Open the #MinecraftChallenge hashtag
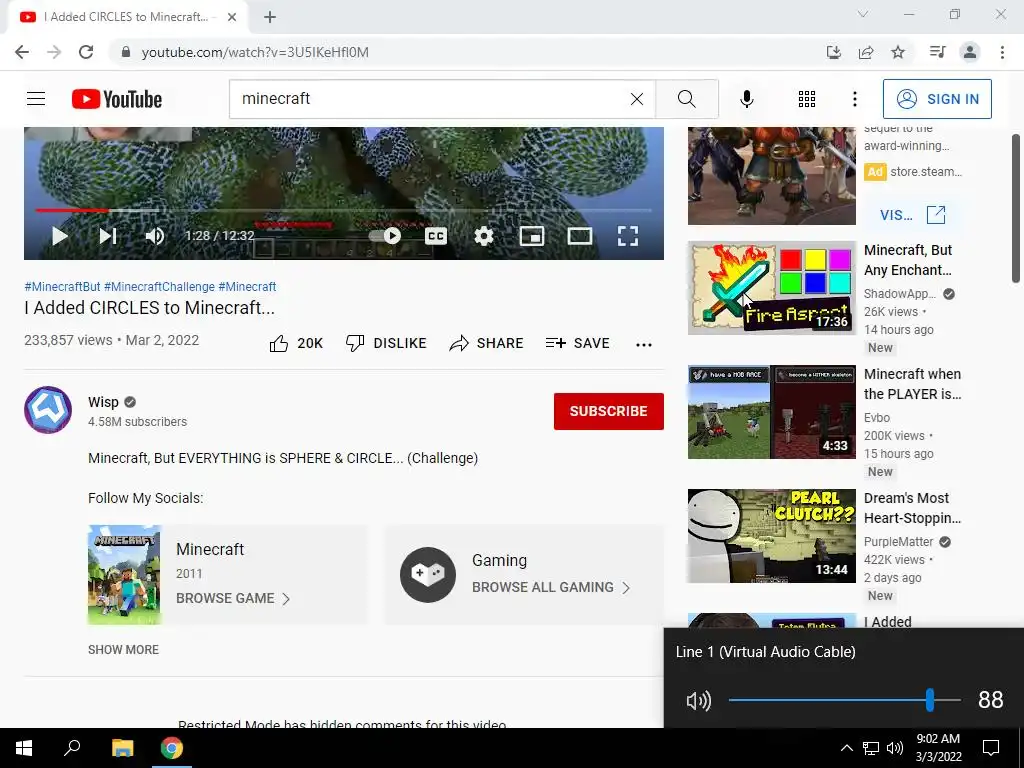Viewport: 1024px width, 768px height. (x=159, y=287)
